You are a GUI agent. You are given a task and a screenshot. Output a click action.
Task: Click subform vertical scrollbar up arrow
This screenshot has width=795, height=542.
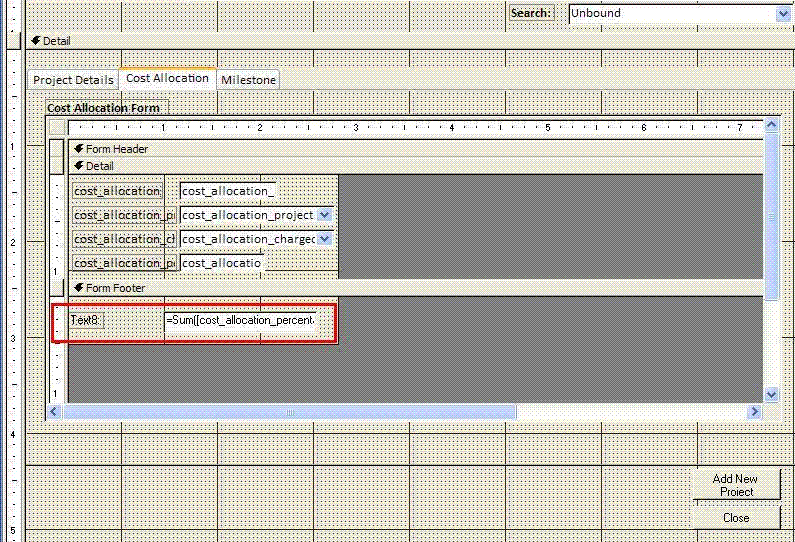[x=771, y=125]
